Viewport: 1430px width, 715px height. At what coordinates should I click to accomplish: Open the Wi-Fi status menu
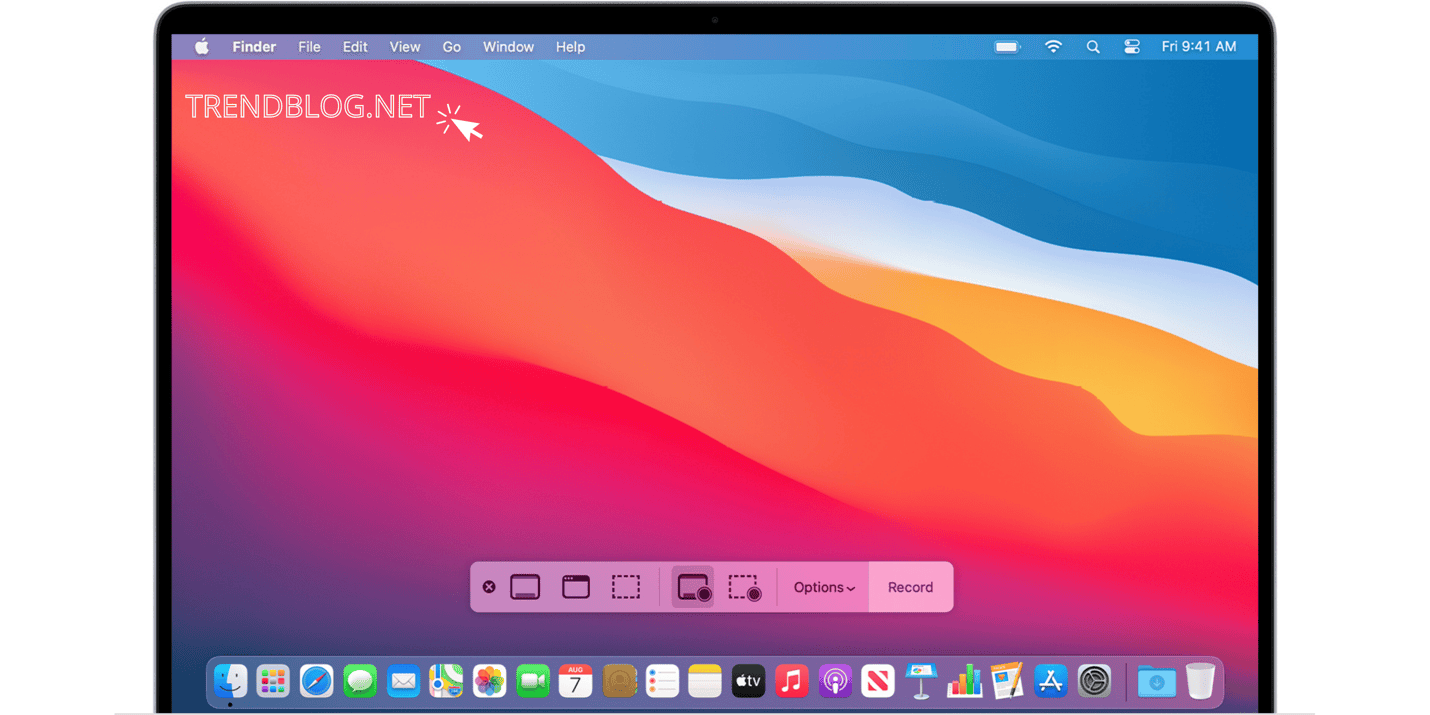pyautogui.click(x=1053, y=46)
